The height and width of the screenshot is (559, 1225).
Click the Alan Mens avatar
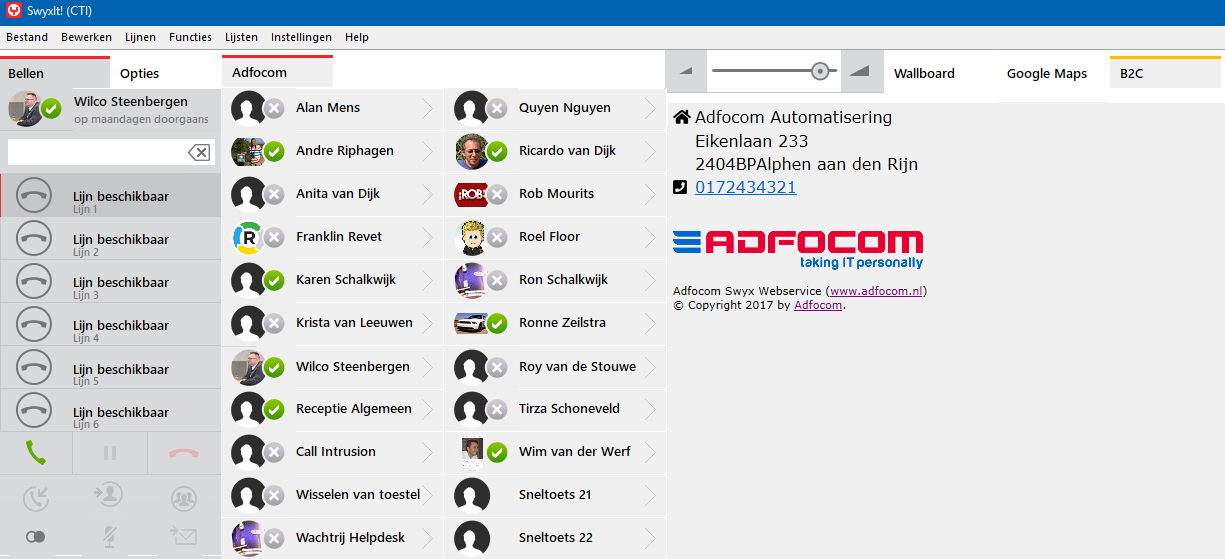248,108
